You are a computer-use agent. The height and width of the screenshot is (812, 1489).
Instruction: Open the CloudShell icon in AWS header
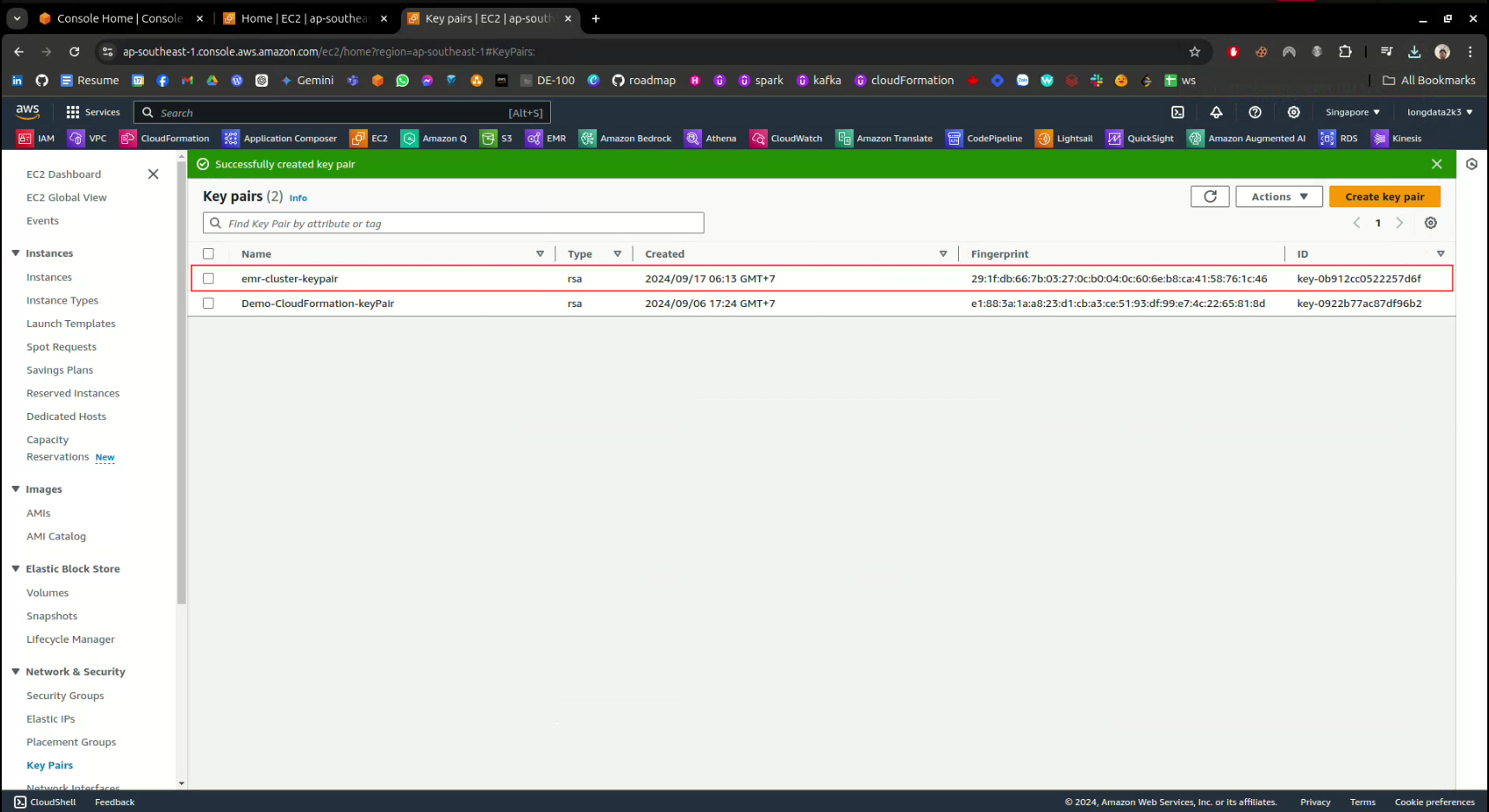pyautogui.click(x=1177, y=112)
